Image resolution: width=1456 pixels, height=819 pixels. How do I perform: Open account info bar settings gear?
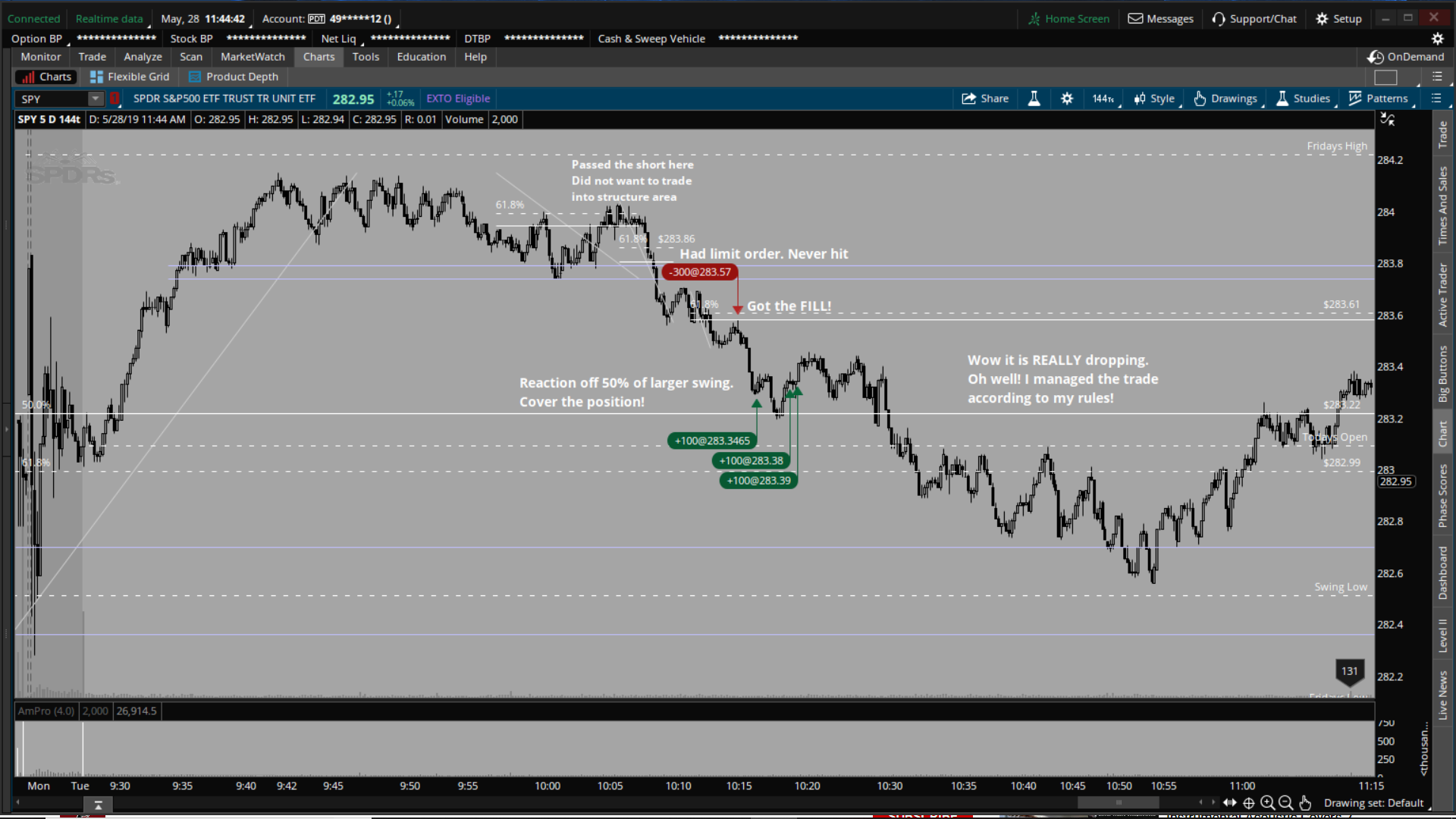[1437, 39]
